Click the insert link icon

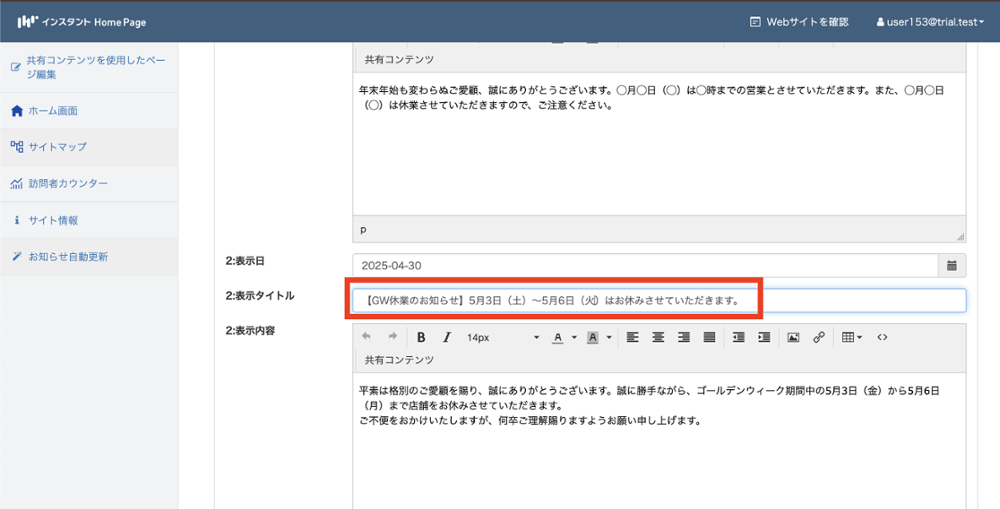click(x=819, y=338)
